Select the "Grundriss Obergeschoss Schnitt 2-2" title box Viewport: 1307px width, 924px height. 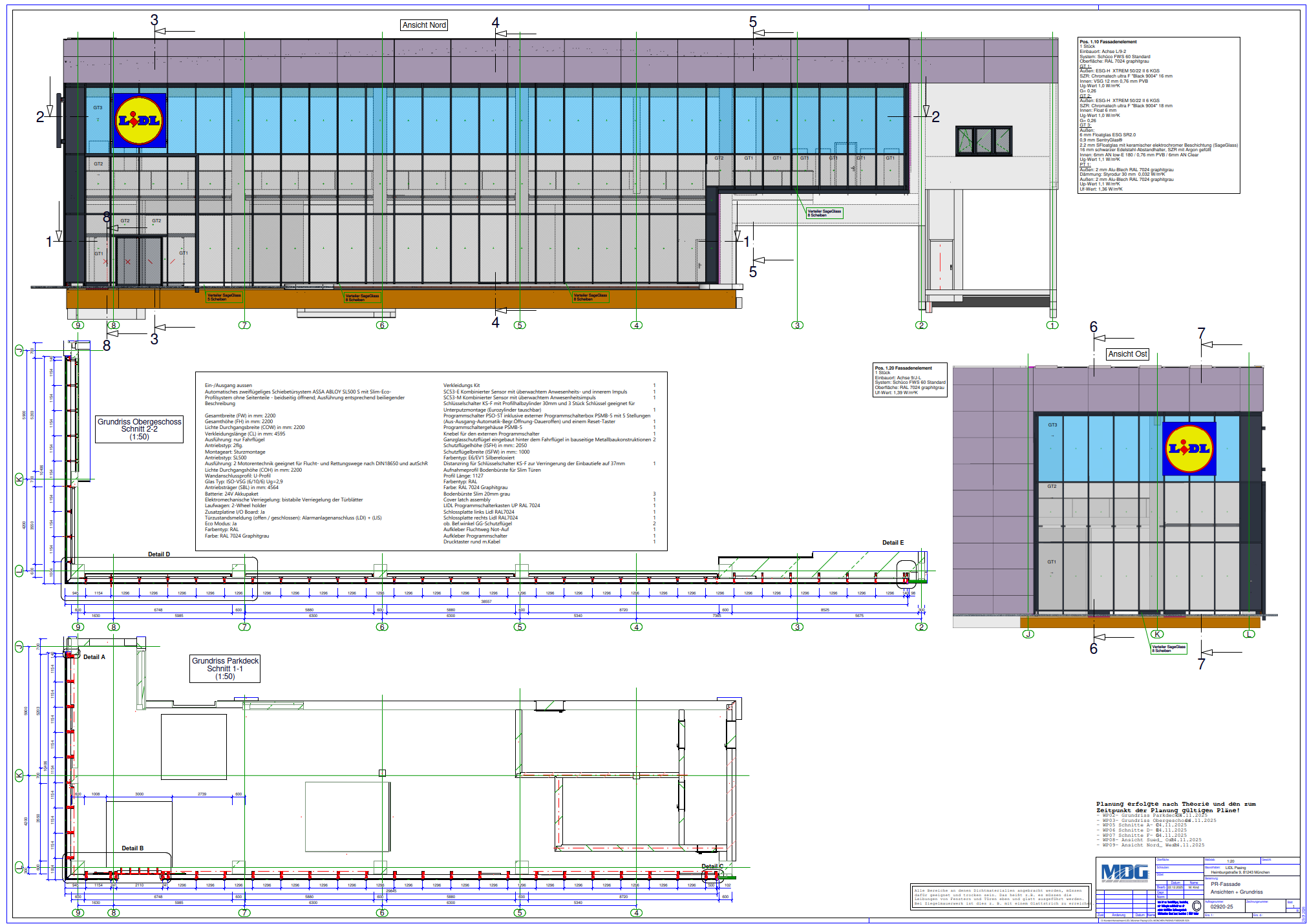click(x=139, y=429)
